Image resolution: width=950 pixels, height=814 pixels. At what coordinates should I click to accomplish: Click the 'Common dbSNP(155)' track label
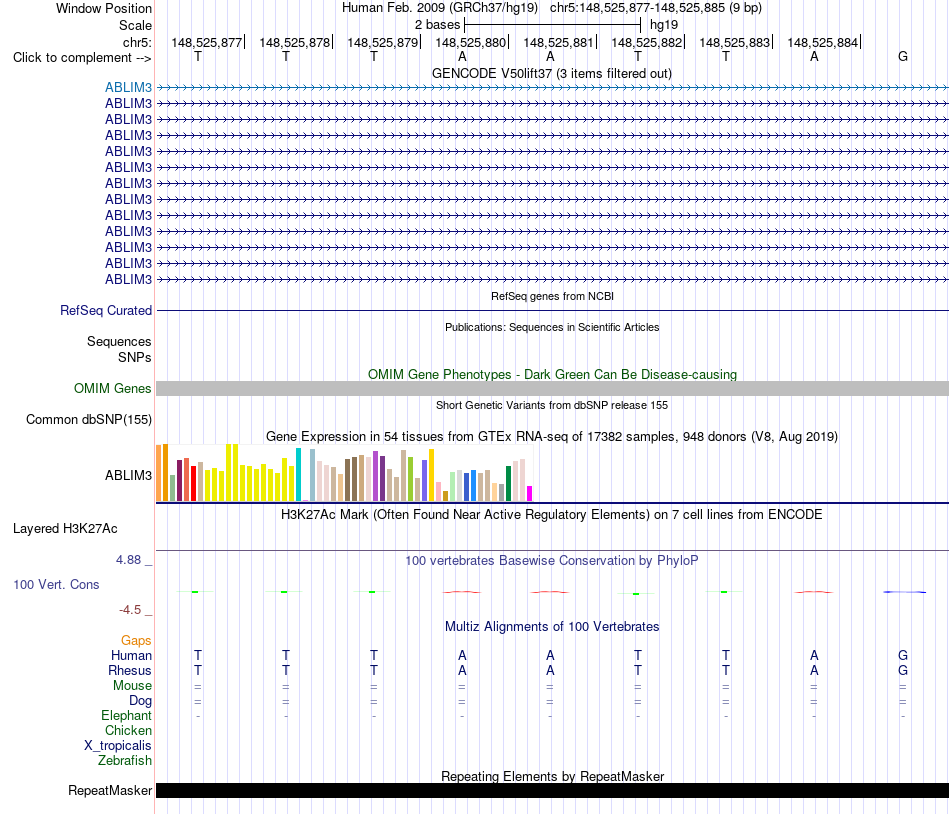tap(88, 420)
